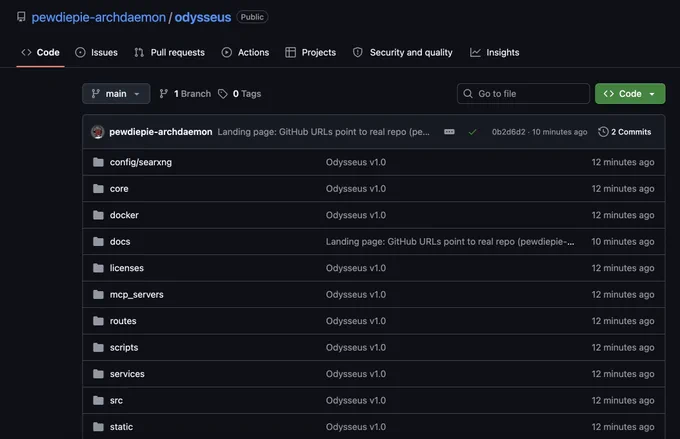
Task: Expand the main branch dropdown
Action: coord(116,94)
